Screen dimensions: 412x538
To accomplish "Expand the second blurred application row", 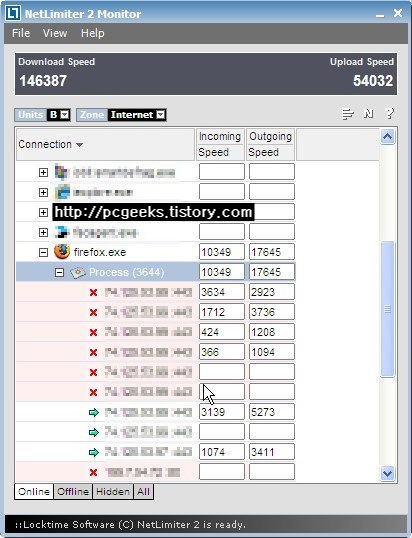I will click(x=43, y=192).
